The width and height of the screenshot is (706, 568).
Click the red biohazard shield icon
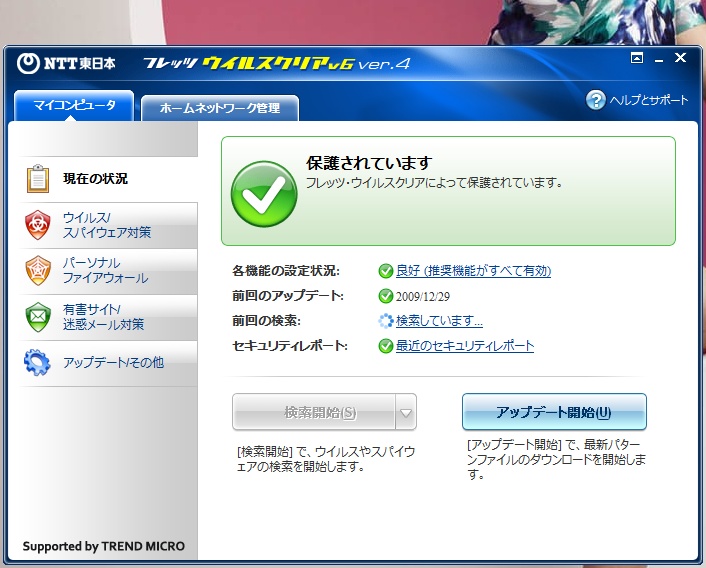(38, 225)
